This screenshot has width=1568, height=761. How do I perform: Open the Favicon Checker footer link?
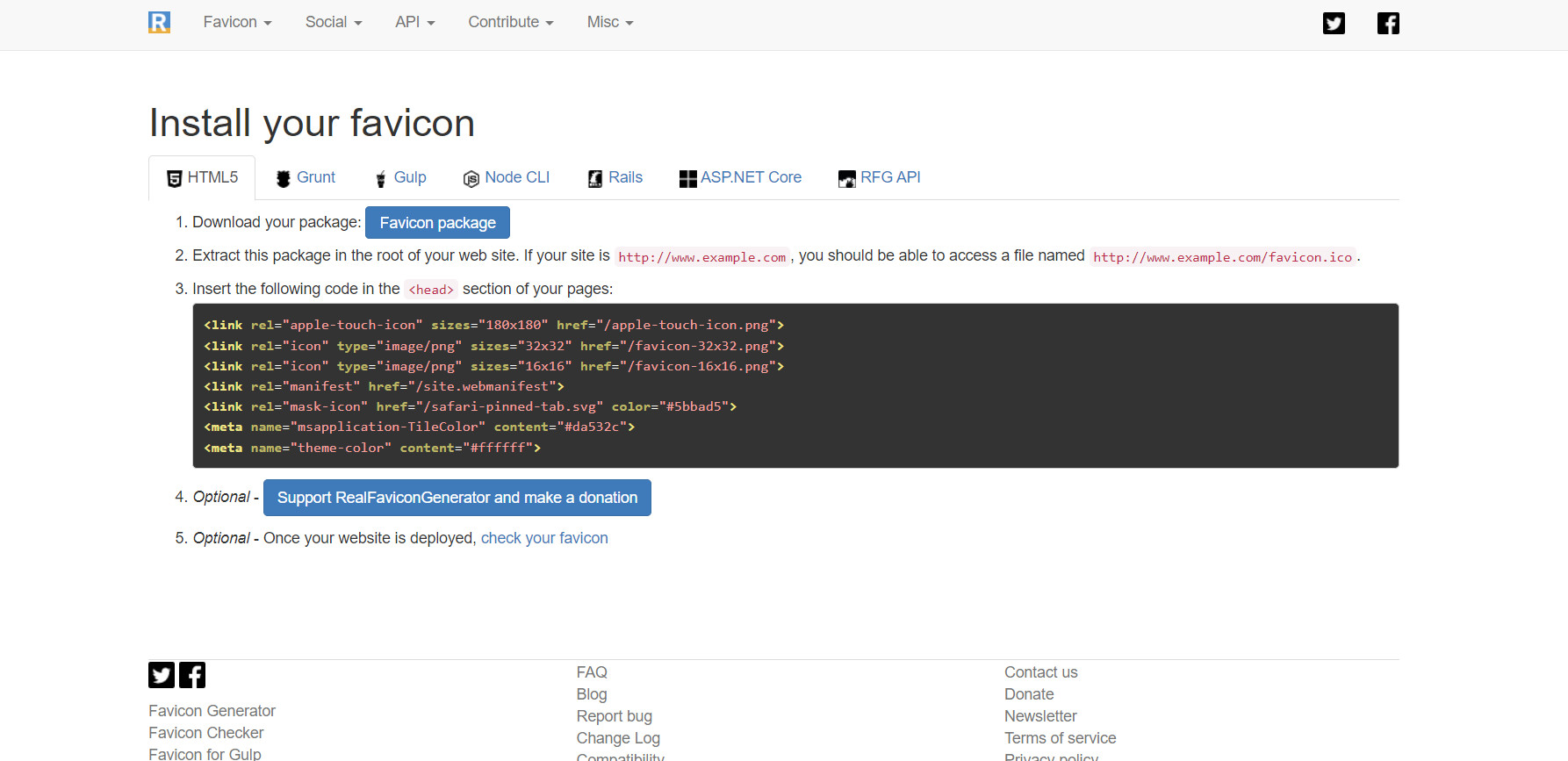click(205, 733)
